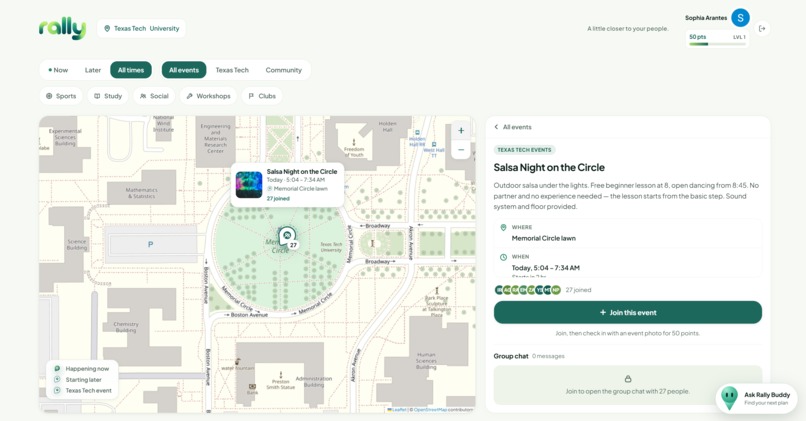
Task: Click the log out icon
Action: coord(762,29)
